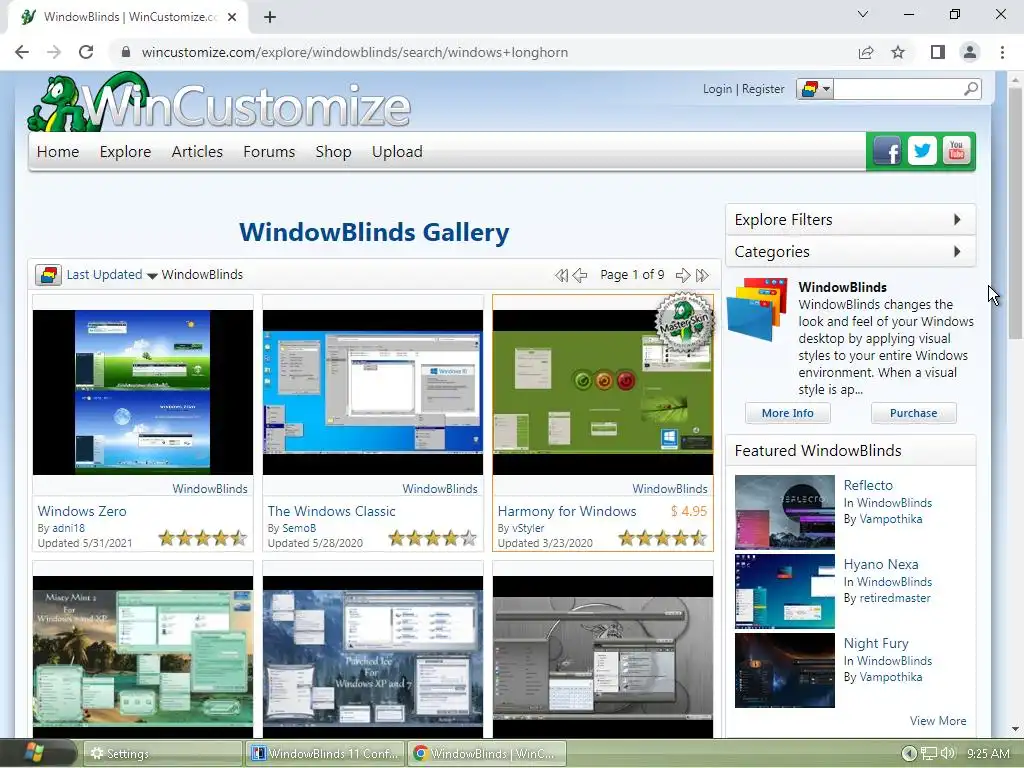The height and width of the screenshot is (768, 1024).
Task: Open a new browser tab
Action: click(x=270, y=17)
